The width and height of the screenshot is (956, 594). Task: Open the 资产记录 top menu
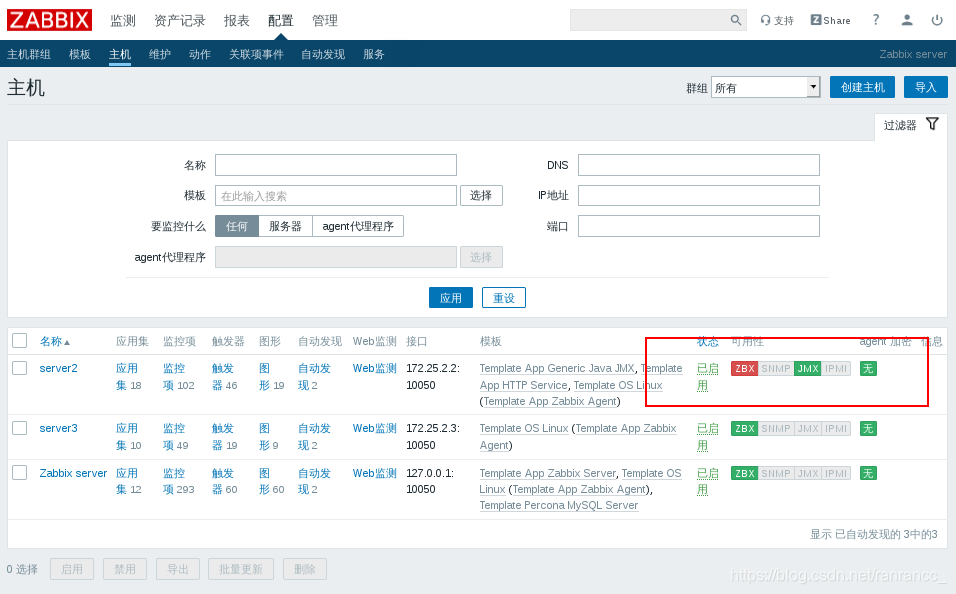click(x=180, y=21)
